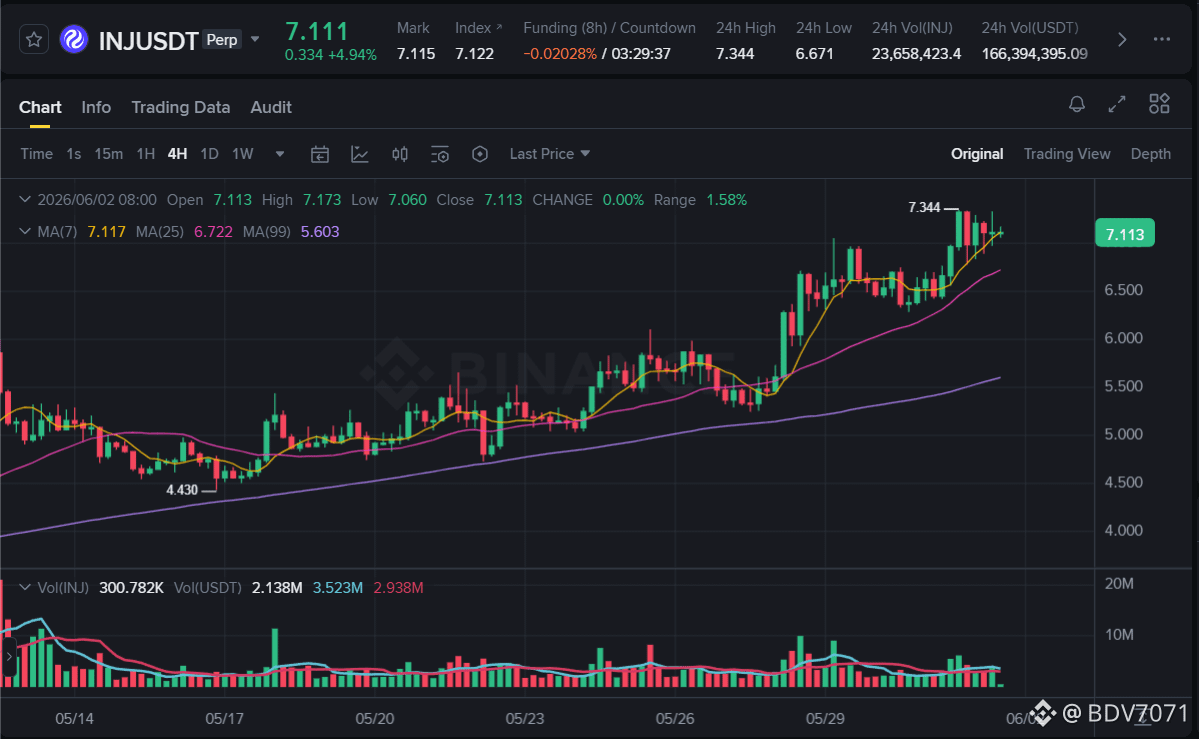Click the INJ coin logo icon
The height and width of the screenshot is (739, 1199).
click(74, 39)
